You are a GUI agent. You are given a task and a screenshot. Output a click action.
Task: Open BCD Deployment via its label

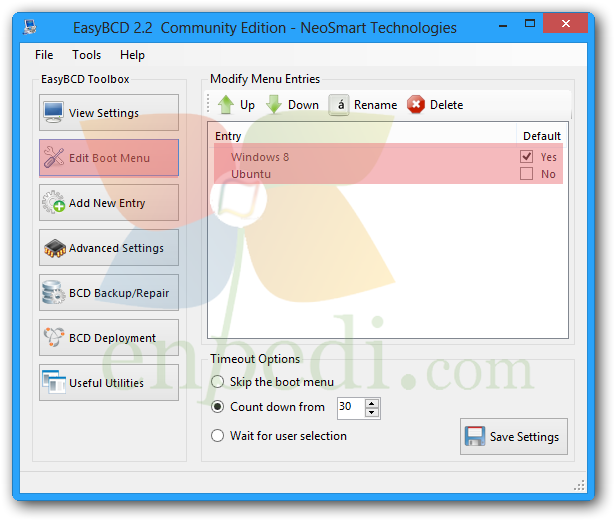click(x=112, y=338)
